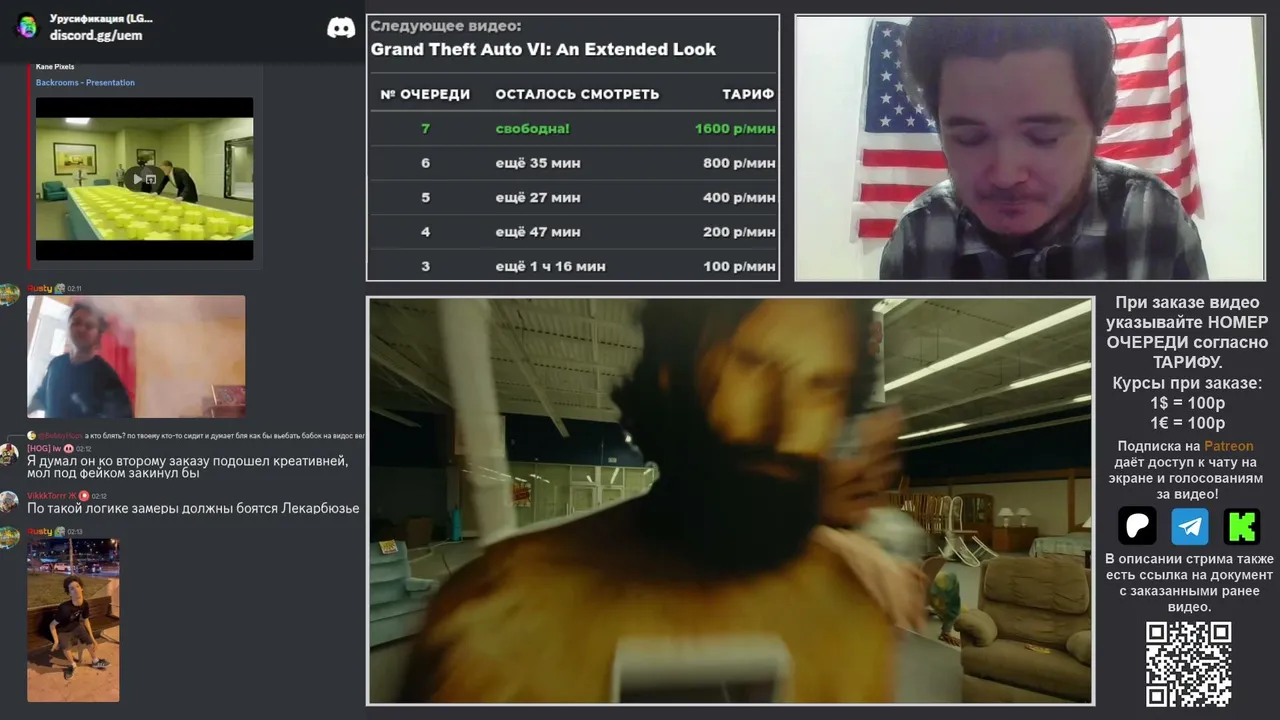Click the 'ТАРИФ' column header
The height and width of the screenshot is (720, 1280).
748,94
